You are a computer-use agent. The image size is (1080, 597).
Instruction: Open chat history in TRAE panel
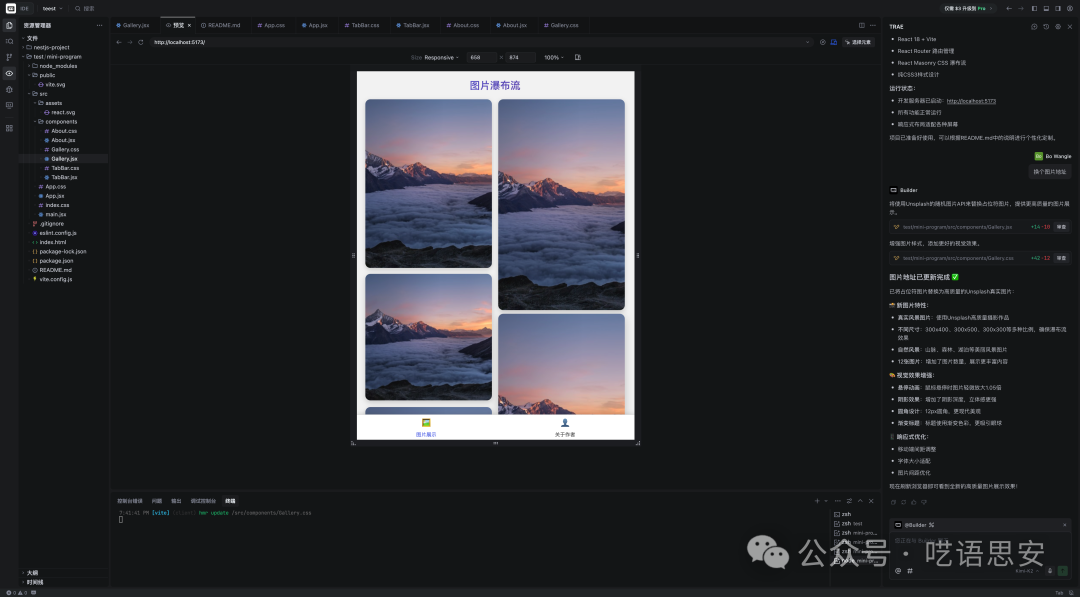point(1045,26)
